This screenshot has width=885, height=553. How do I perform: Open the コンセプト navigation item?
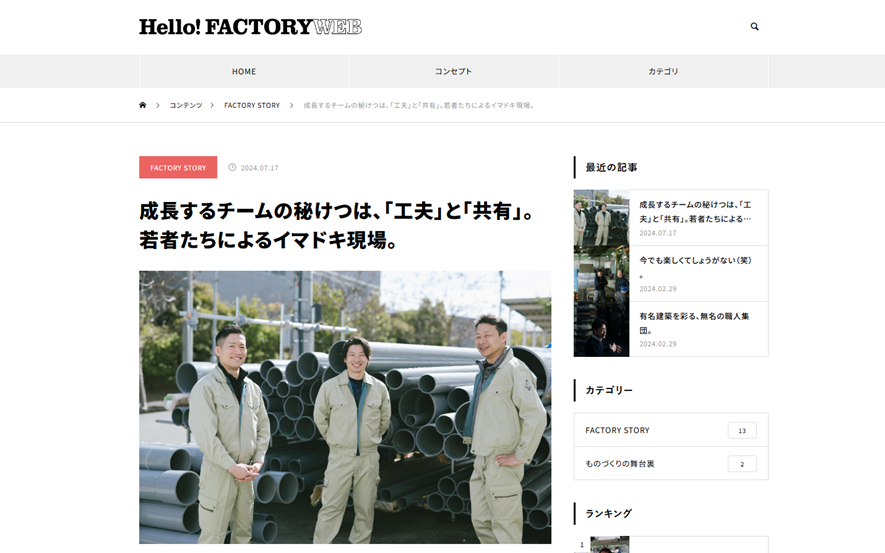(x=453, y=72)
